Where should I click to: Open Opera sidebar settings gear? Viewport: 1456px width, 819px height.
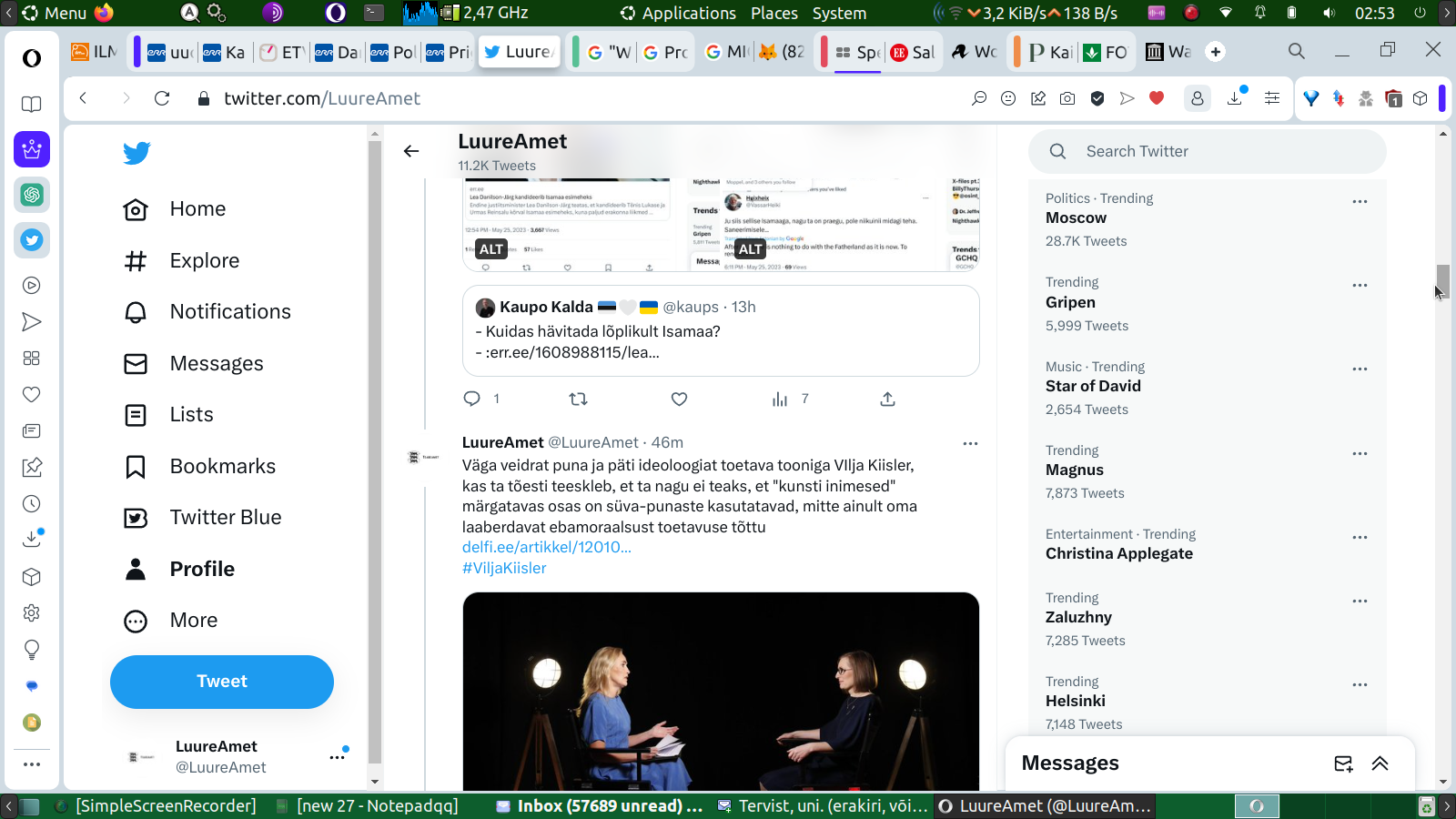click(x=32, y=613)
